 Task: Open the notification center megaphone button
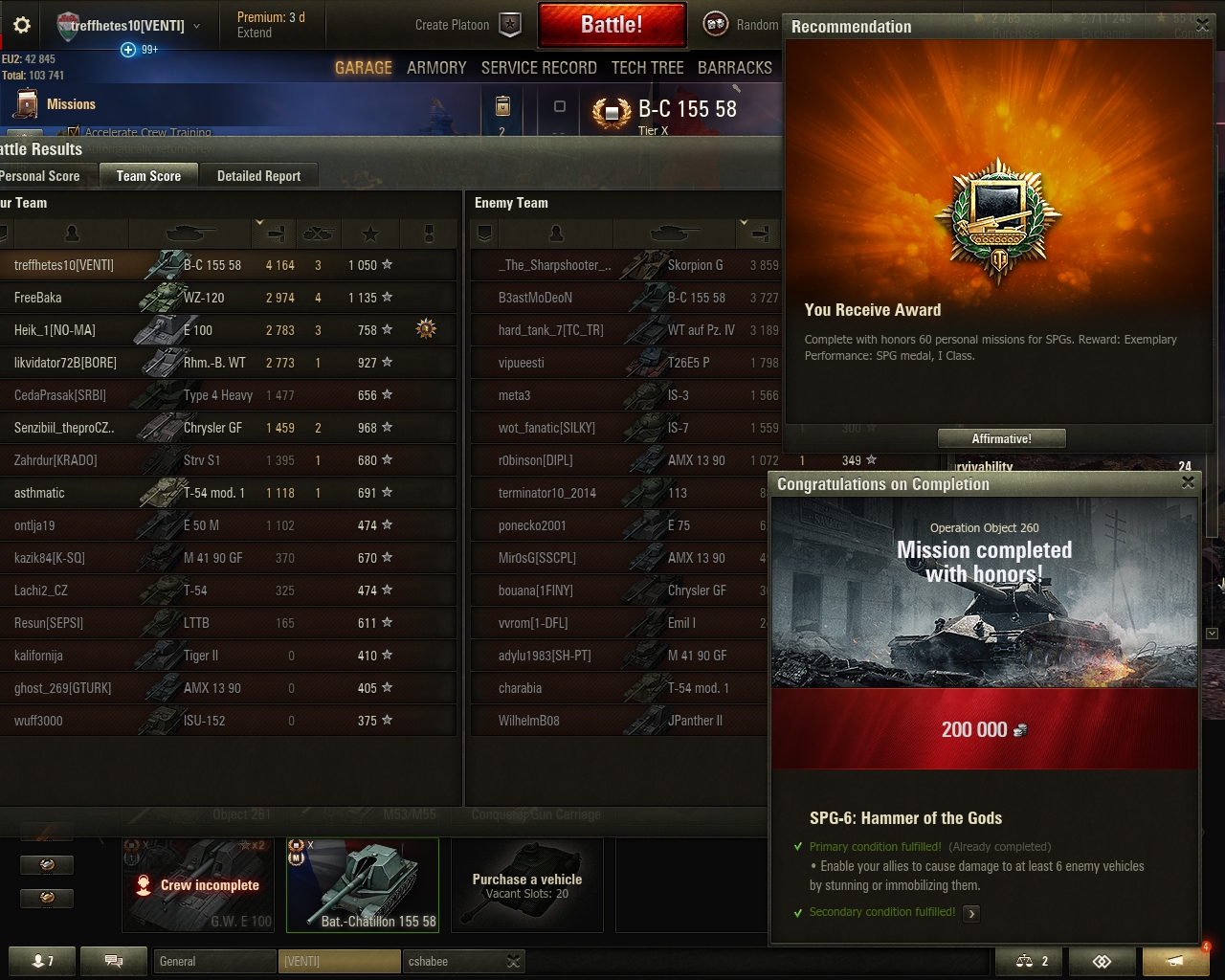(1176, 961)
